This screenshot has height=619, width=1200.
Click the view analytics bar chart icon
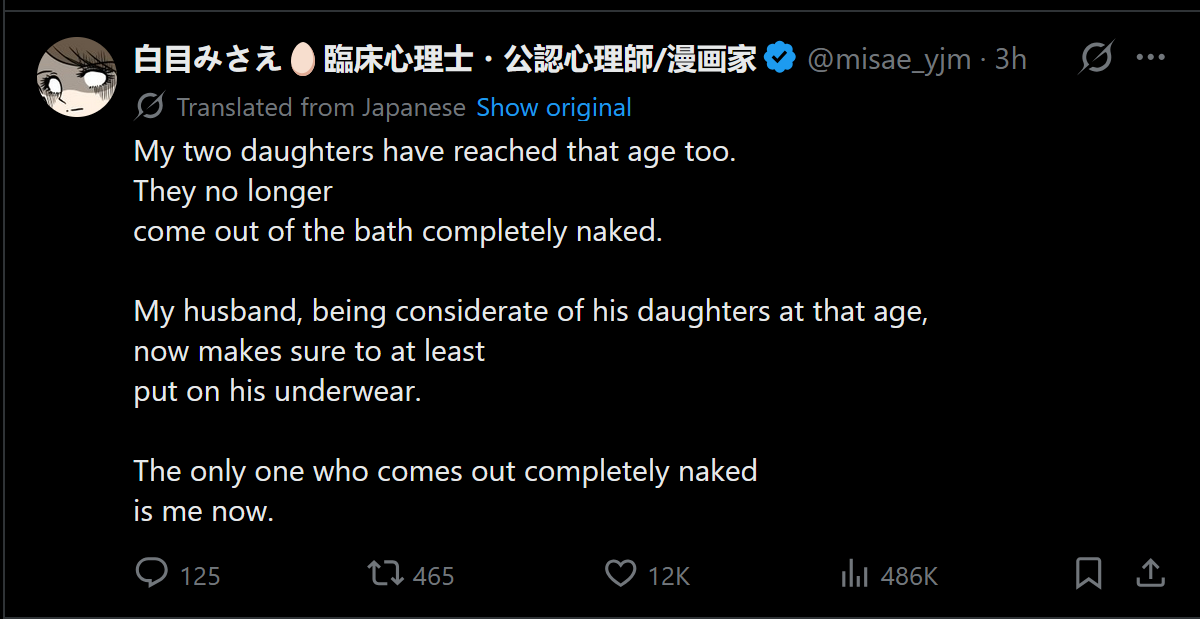[x=854, y=573]
